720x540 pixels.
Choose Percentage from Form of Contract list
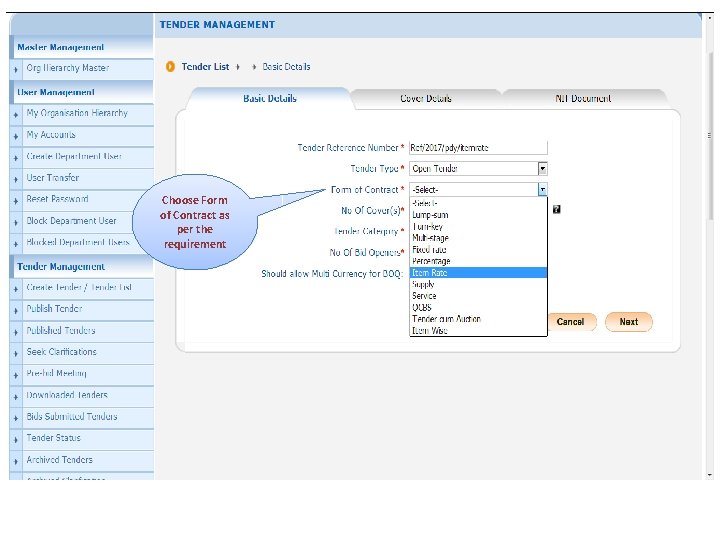478,261
